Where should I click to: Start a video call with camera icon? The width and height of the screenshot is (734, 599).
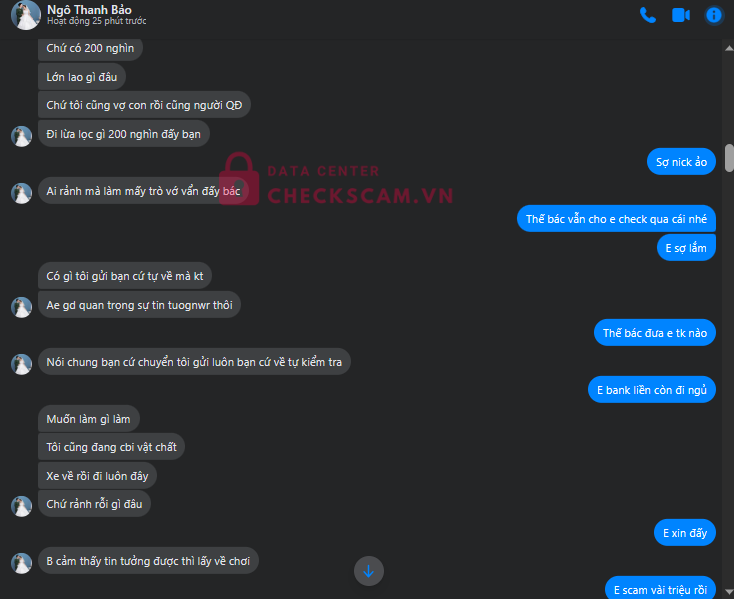pyautogui.click(x=681, y=15)
